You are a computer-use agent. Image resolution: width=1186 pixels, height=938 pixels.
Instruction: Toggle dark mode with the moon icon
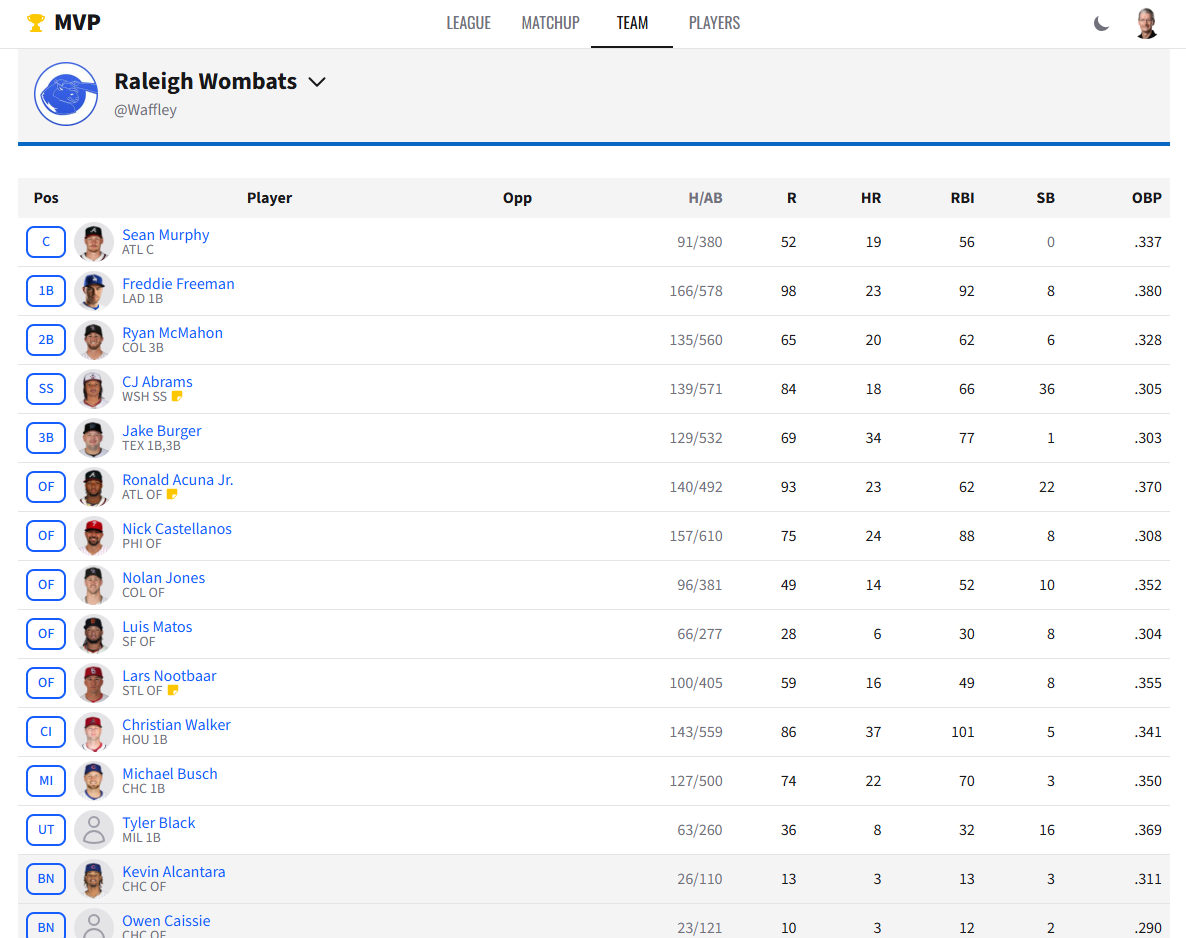pos(1101,24)
